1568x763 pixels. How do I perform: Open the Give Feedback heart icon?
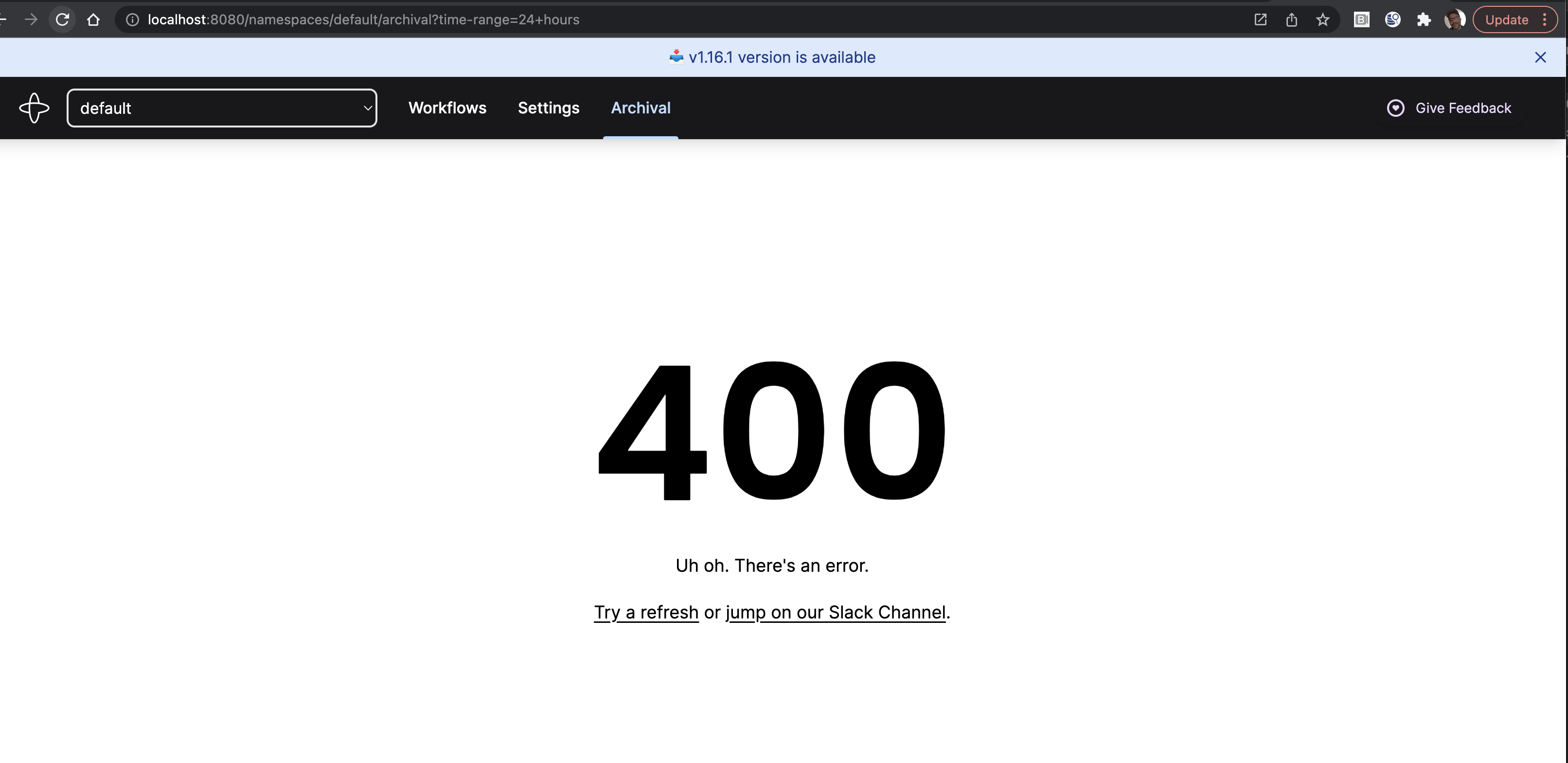tap(1395, 108)
